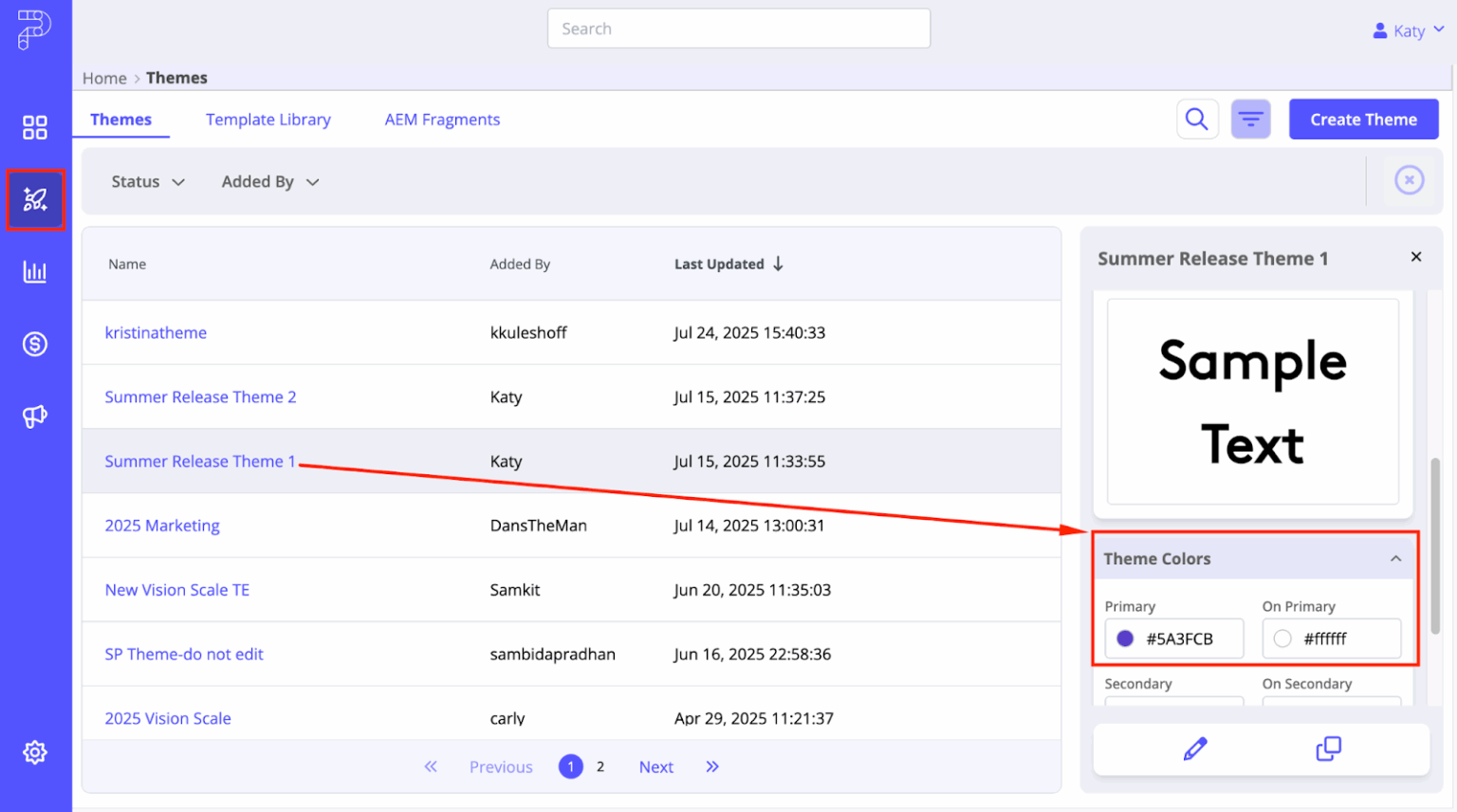Open the Summer Release Theme 2 link

click(200, 397)
